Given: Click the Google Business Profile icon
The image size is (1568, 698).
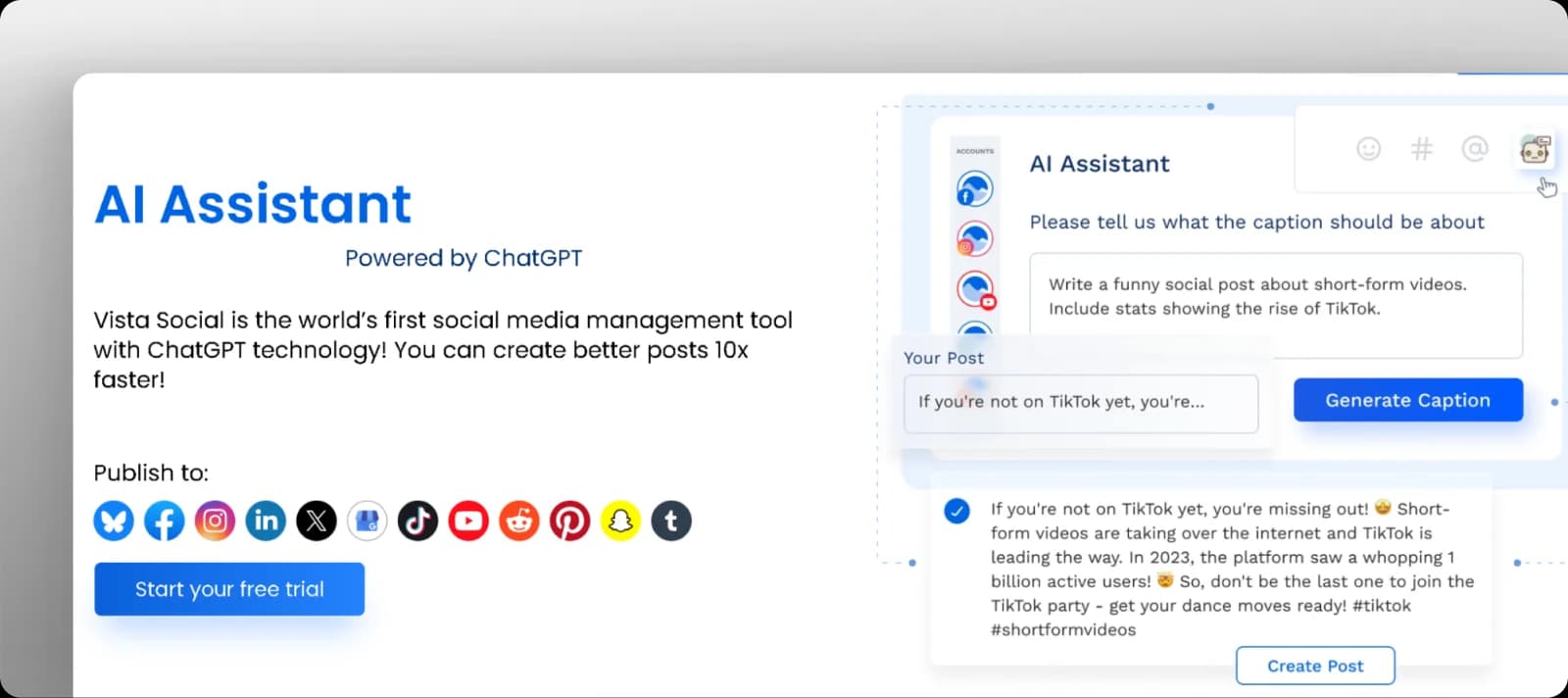Looking at the screenshot, I should click(367, 521).
